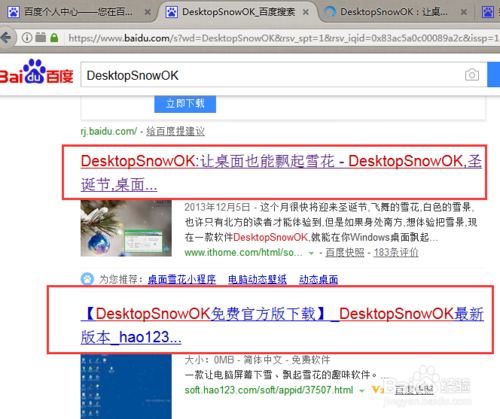Screen dimensions: 500x419
Task: Click 桌面雪花小程序 recommendation link
Action: (x=182, y=279)
